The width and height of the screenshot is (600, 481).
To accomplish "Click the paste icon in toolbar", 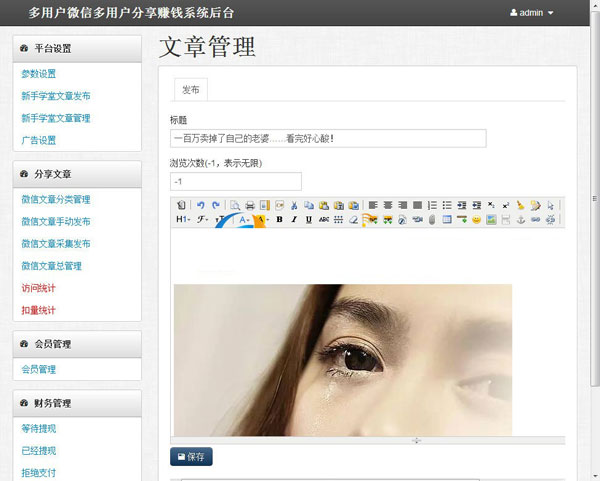I will [324, 205].
